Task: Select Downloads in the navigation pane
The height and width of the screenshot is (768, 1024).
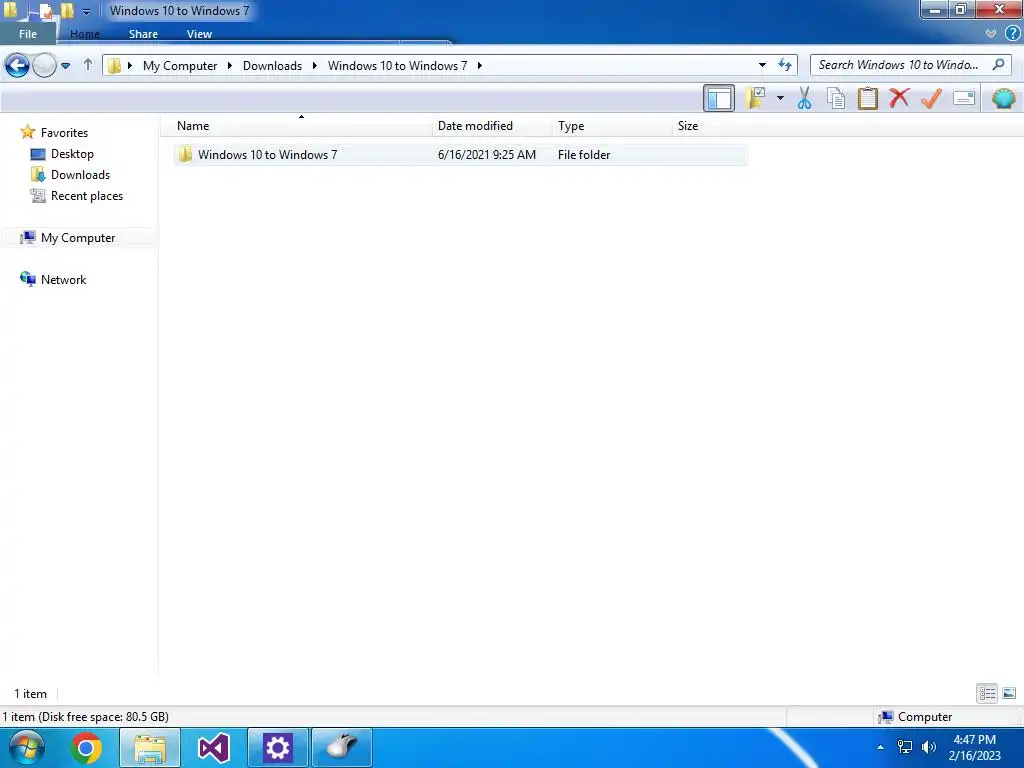Action: [80, 174]
